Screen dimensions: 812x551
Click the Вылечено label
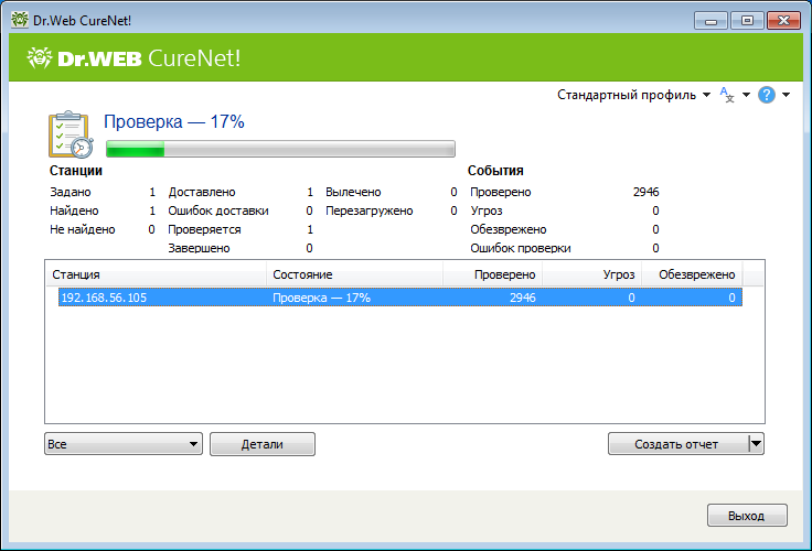353,192
